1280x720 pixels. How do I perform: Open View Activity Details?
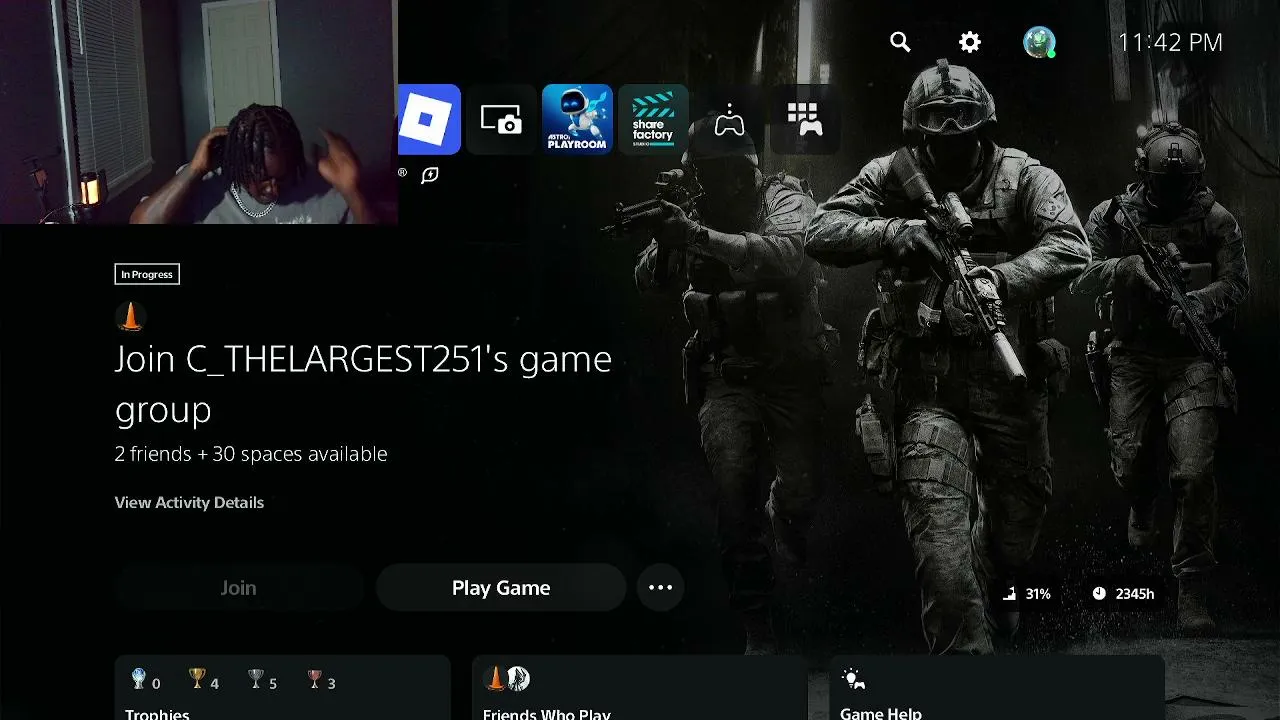coord(189,502)
